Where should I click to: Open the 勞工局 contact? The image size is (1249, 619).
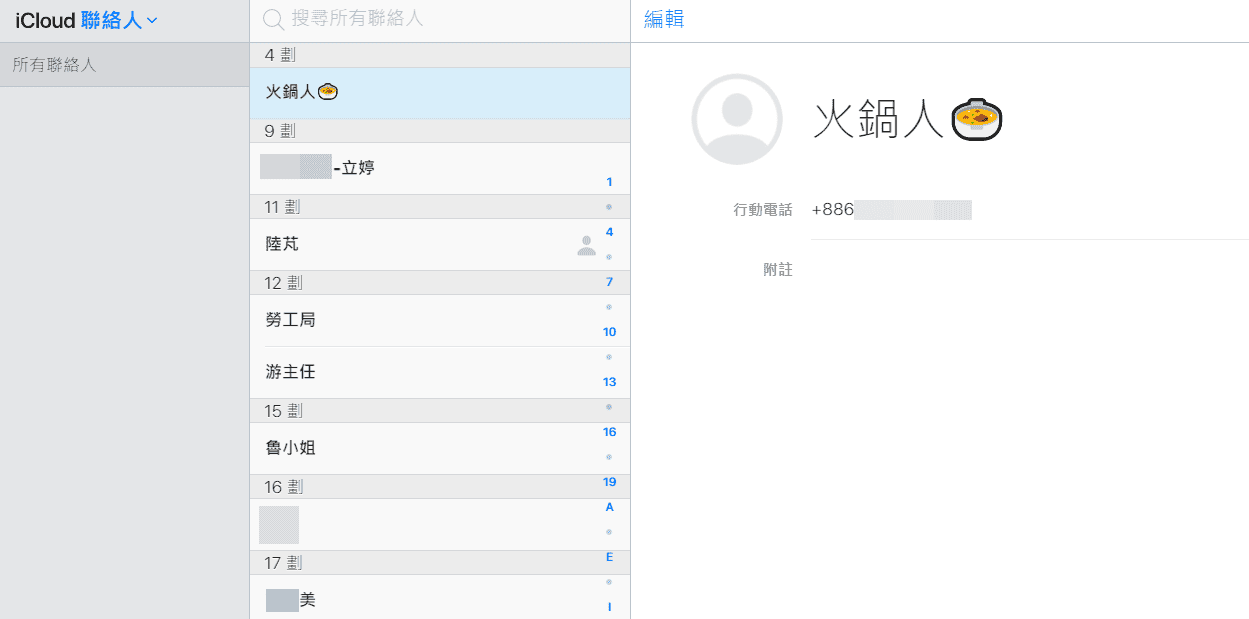pyautogui.click(x=440, y=320)
